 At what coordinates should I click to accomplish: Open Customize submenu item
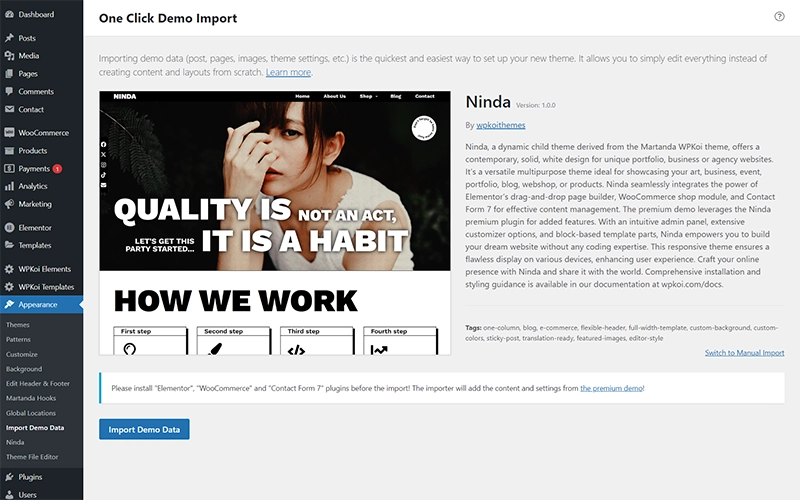coord(22,354)
